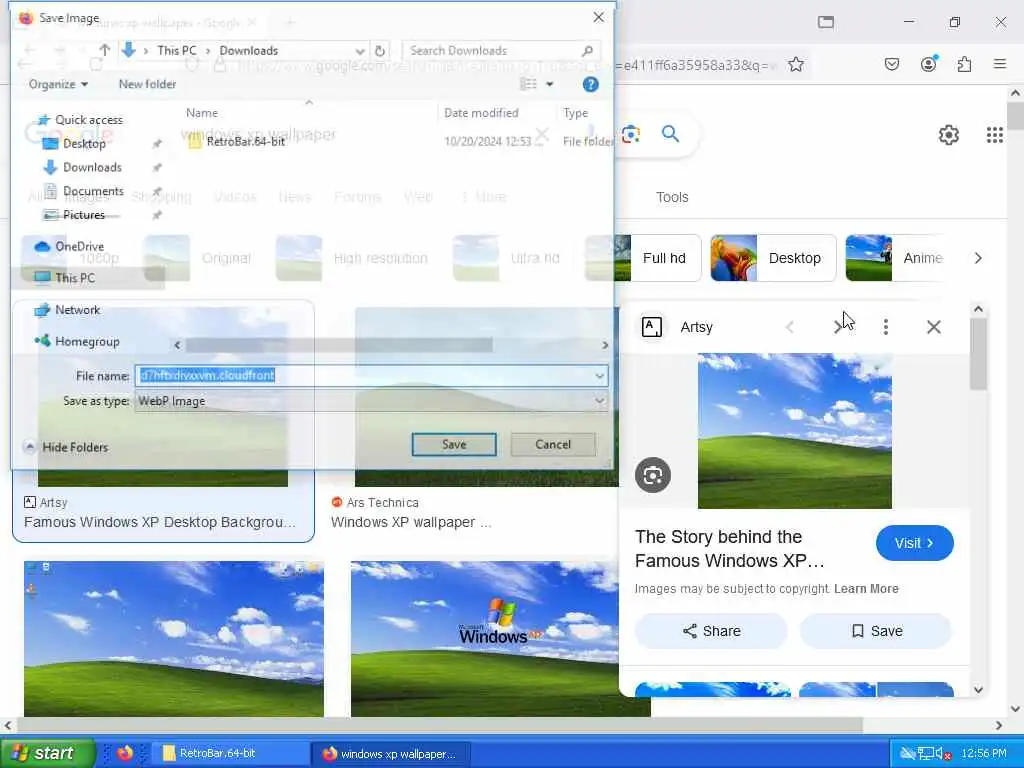Open the Tools option in Google Images
1024x768 pixels.
[x=672, y=197]
